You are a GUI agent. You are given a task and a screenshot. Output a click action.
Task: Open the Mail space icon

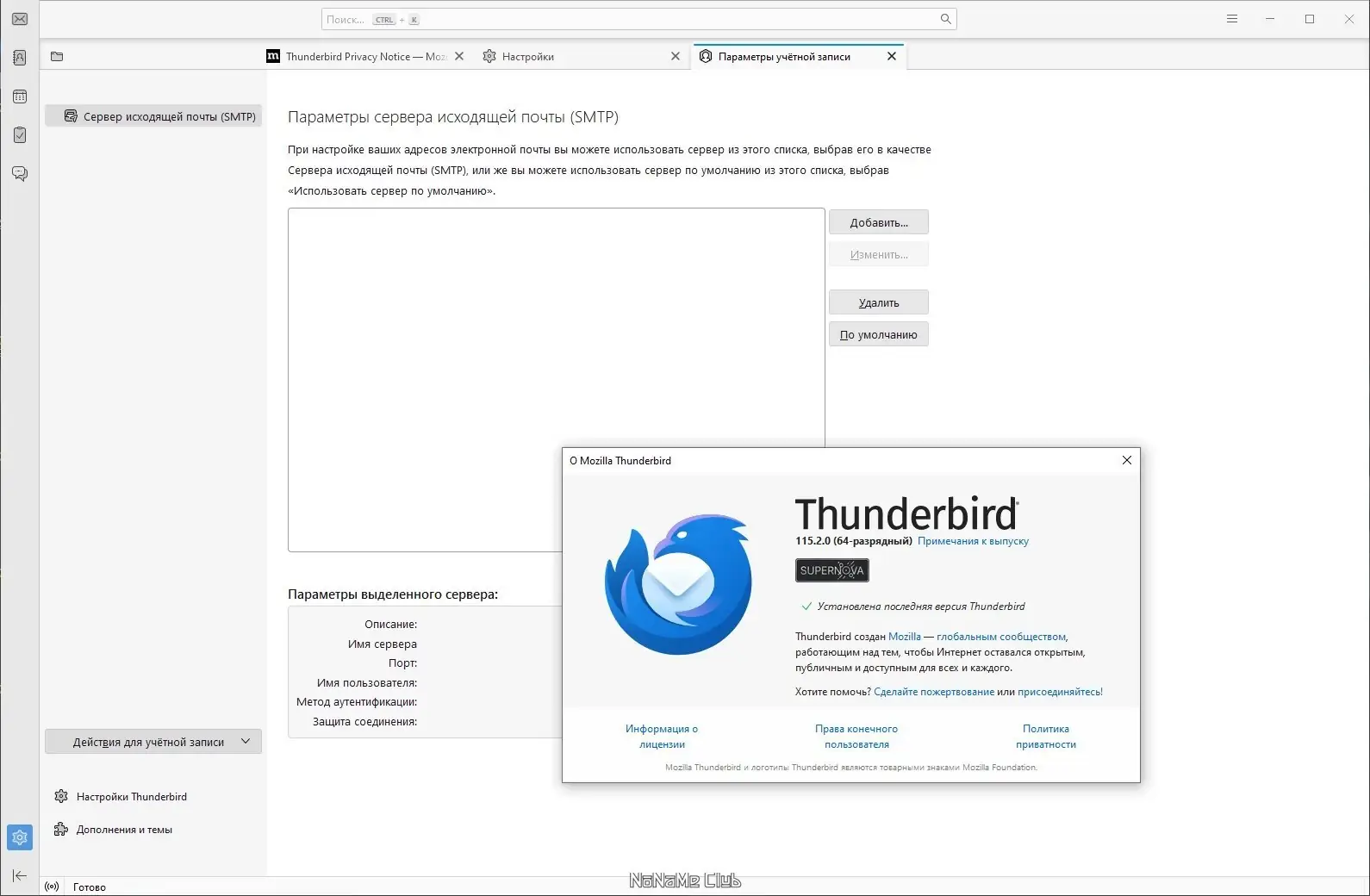[x=20, y=19]
